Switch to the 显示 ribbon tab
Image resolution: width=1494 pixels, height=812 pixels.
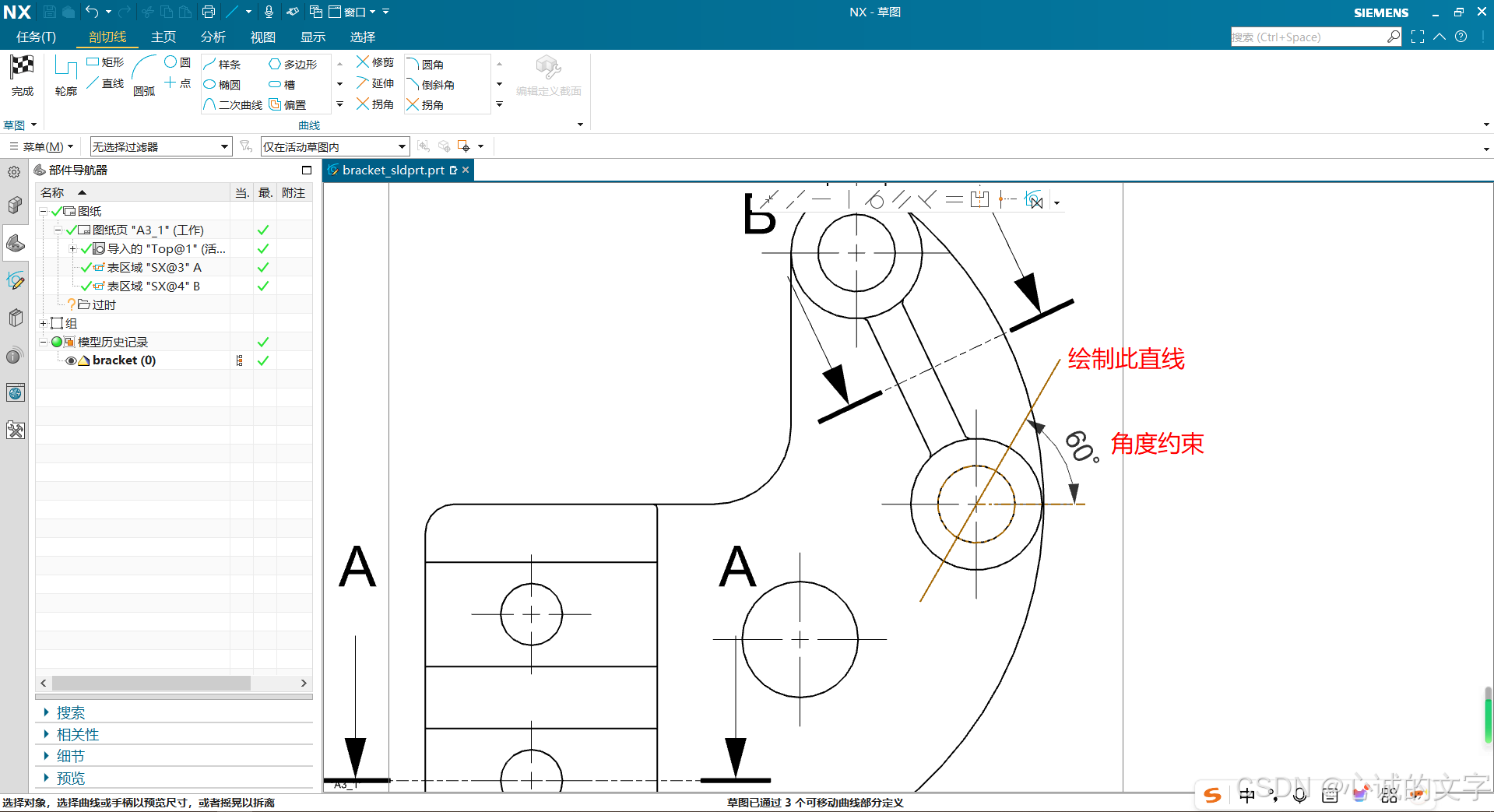(313, 37)
